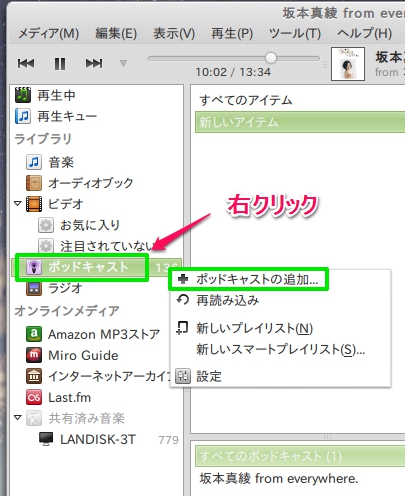Click the Last.fm icon

click(34, 397)
